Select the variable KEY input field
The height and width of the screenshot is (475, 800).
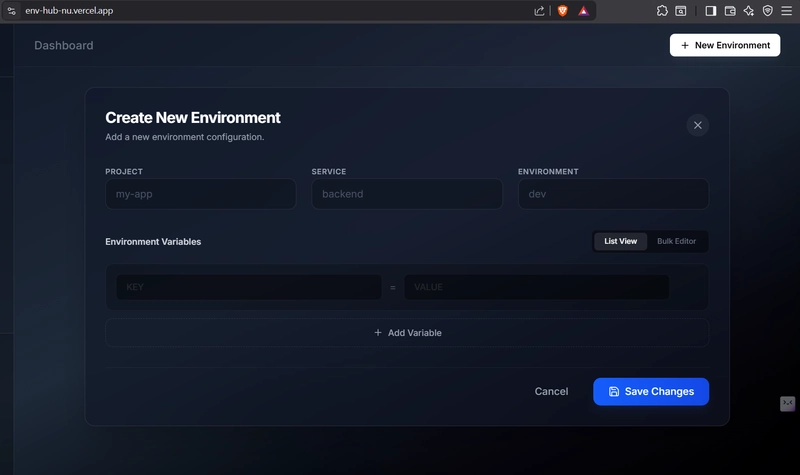point(248,287)
